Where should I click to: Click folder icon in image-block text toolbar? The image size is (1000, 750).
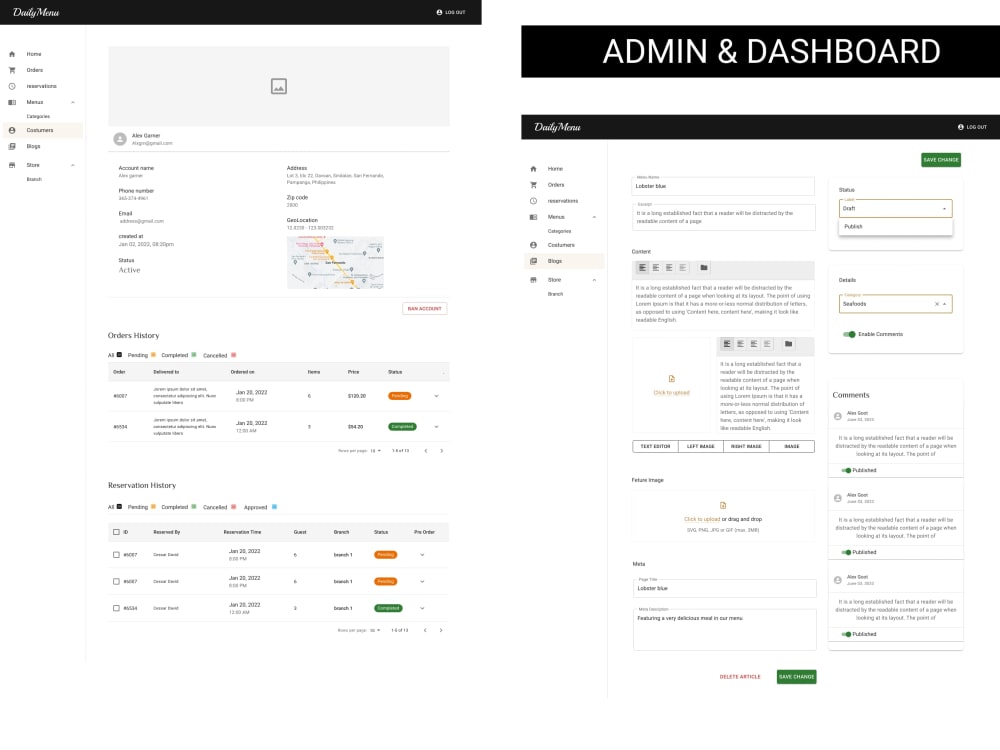tap(788, 344)
